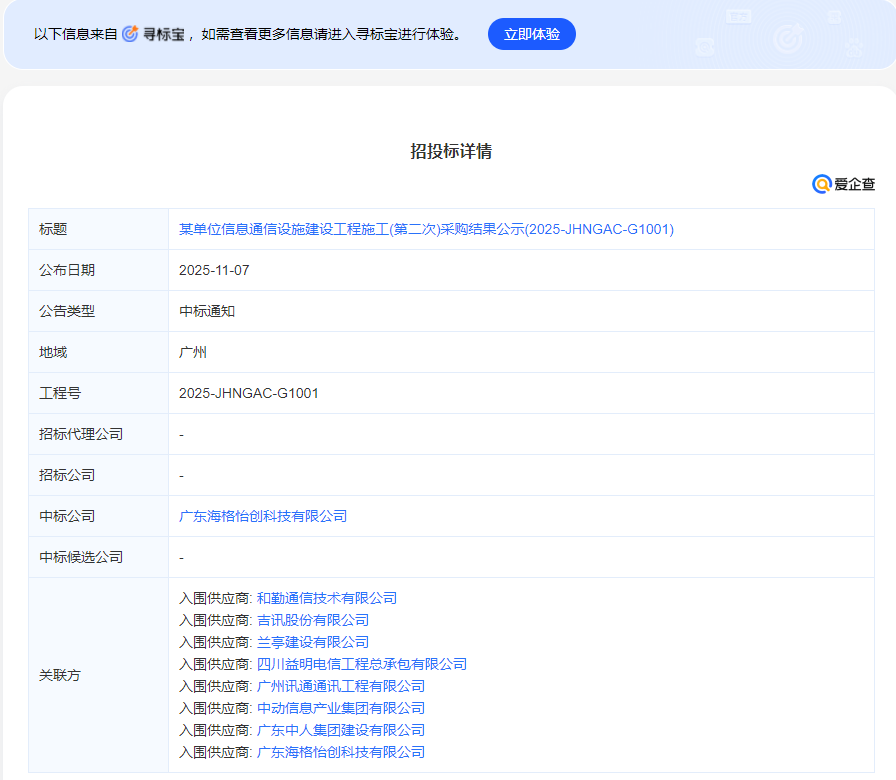Open 四川益明电信工程总承包有限公司 page

[x=362, y=664]
